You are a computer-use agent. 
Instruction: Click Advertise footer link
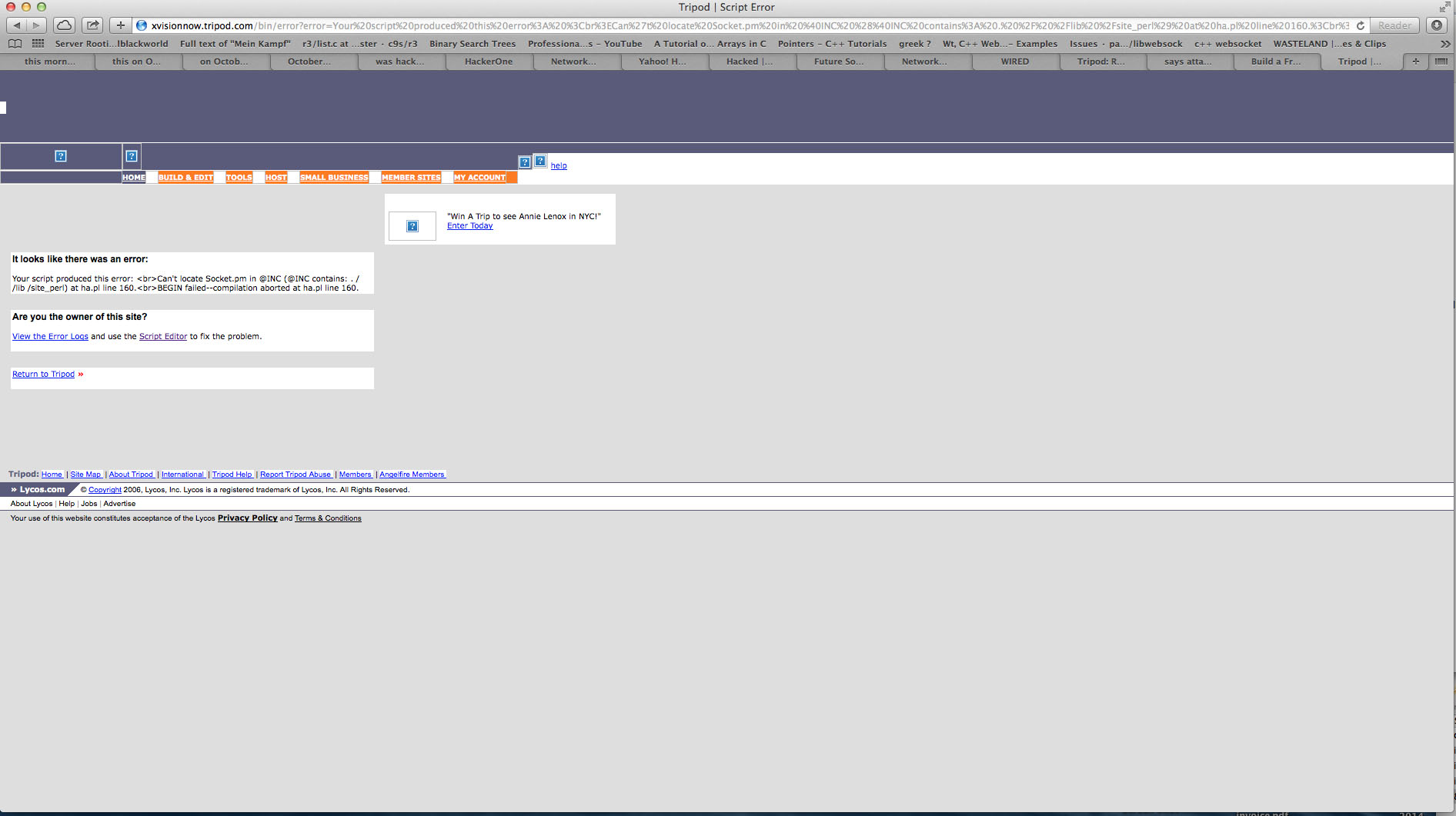(x=119, y=504)
